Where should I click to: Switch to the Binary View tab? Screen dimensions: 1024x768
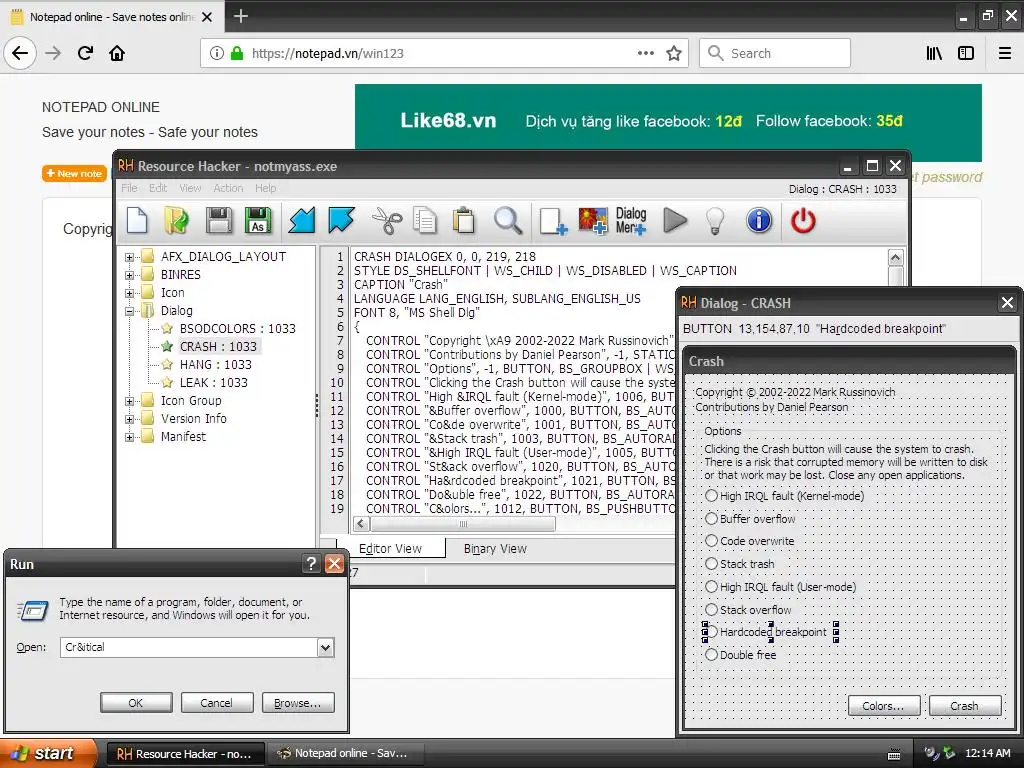tap(495, 549)
